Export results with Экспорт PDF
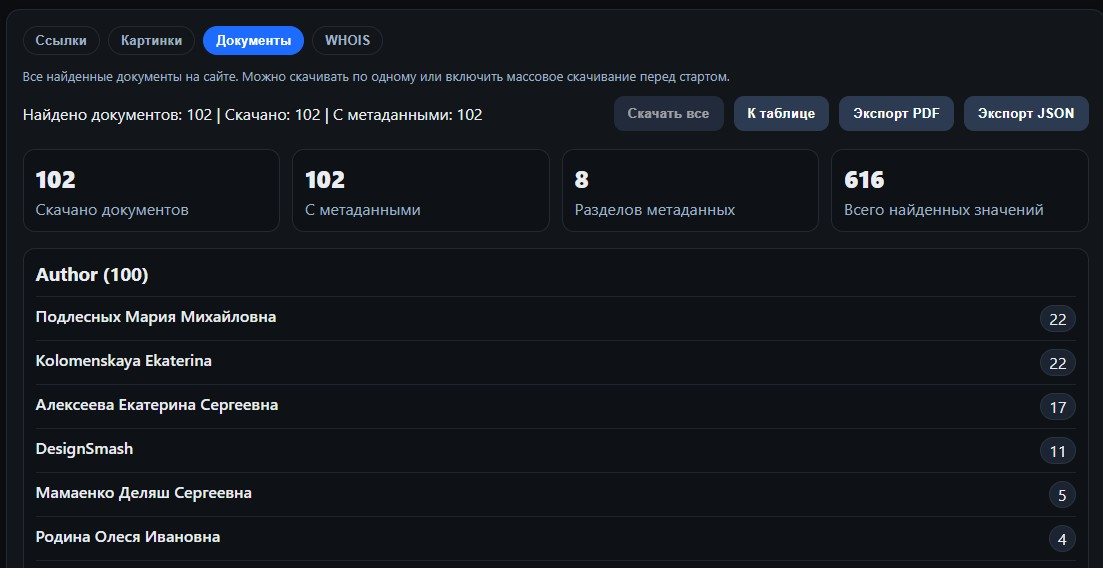Screen dimensions: 1103x568 point(896,113)
